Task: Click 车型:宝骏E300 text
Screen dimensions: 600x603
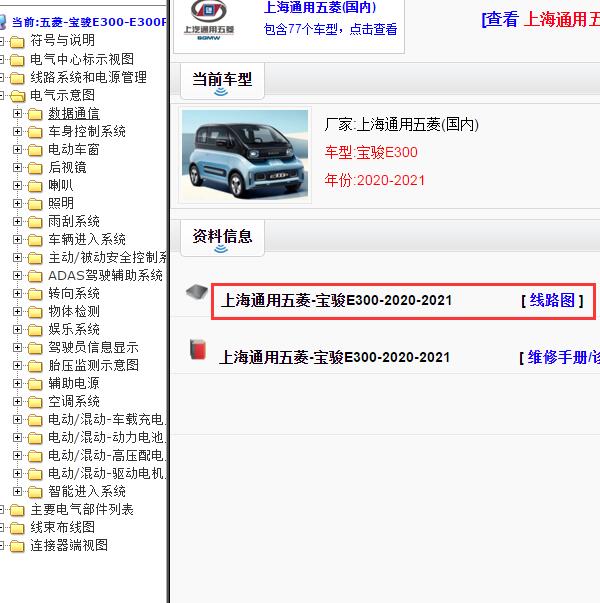Action: (371, 153)
